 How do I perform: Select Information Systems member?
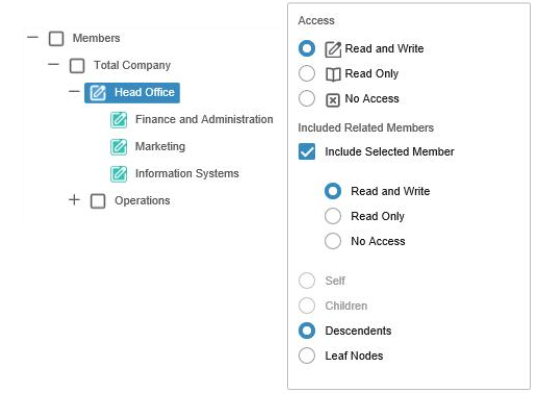187,174
